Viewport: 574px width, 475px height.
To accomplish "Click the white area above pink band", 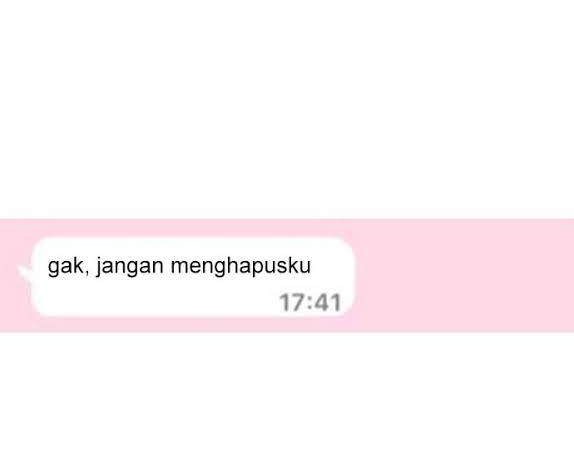I will click(287, 108).
